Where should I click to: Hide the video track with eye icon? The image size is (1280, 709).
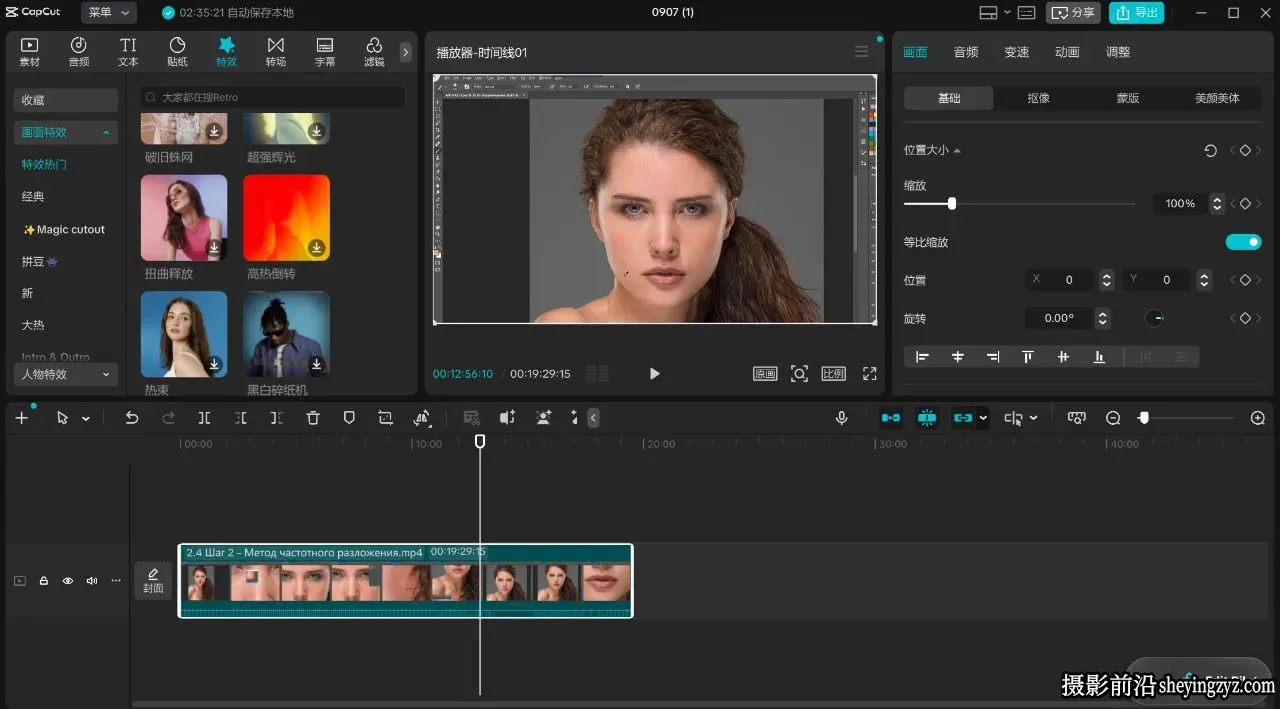[68, 581]
